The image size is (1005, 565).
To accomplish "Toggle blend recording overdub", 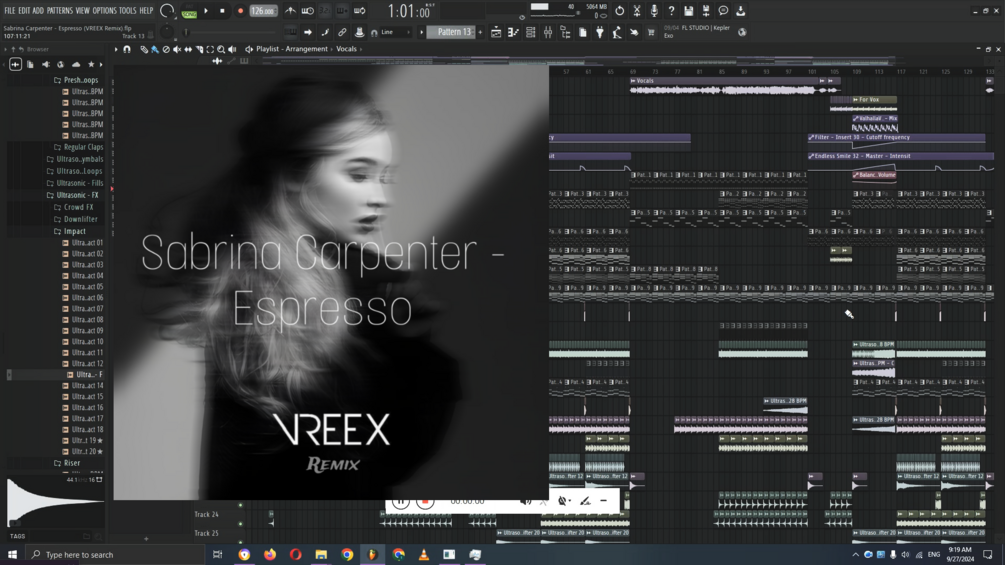I will coord(342,11).
